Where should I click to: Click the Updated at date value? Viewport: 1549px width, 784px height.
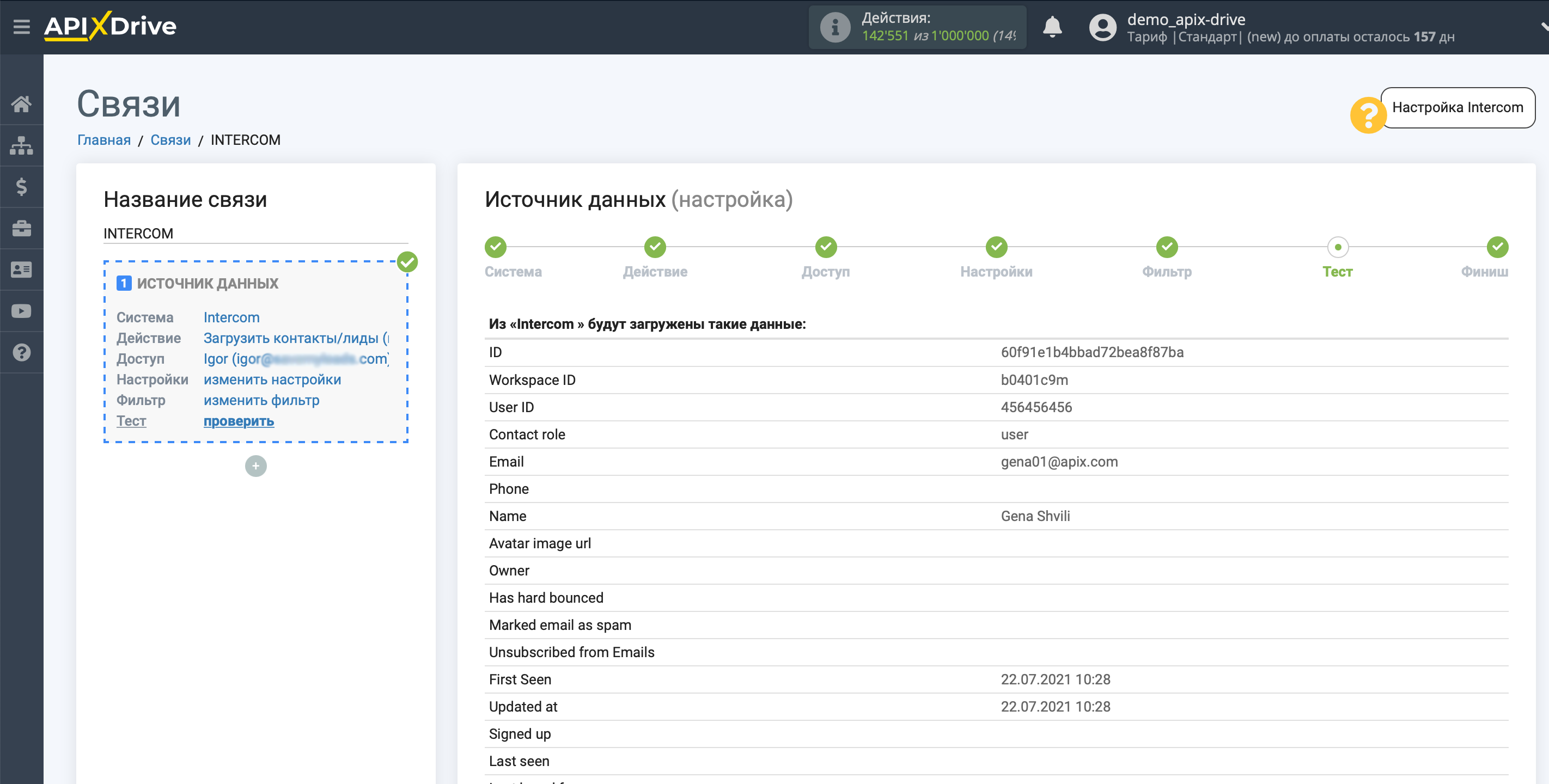[1056, 707]
